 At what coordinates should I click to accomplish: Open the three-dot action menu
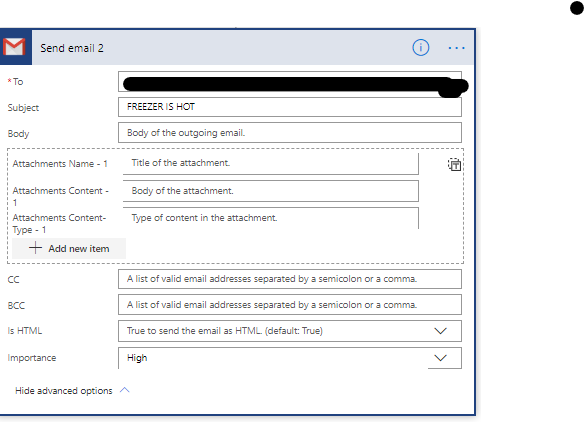pos(456,48)
